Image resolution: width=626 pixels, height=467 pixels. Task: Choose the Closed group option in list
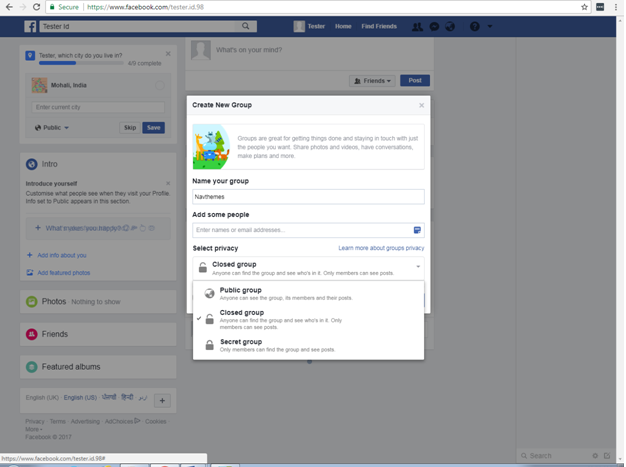point(308,319)
